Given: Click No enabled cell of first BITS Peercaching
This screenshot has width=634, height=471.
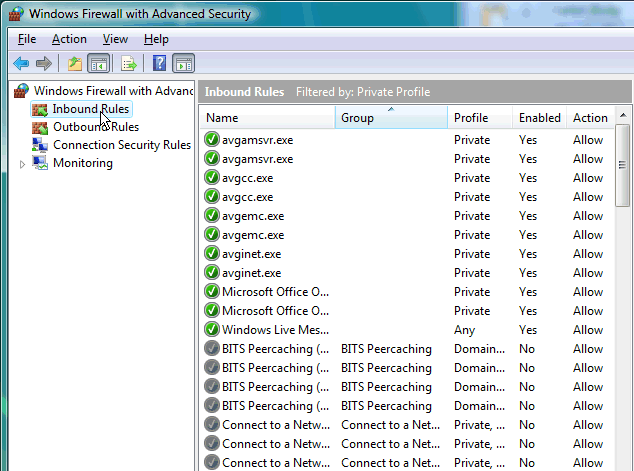Looking at the screenshot, I should (527, 349).
